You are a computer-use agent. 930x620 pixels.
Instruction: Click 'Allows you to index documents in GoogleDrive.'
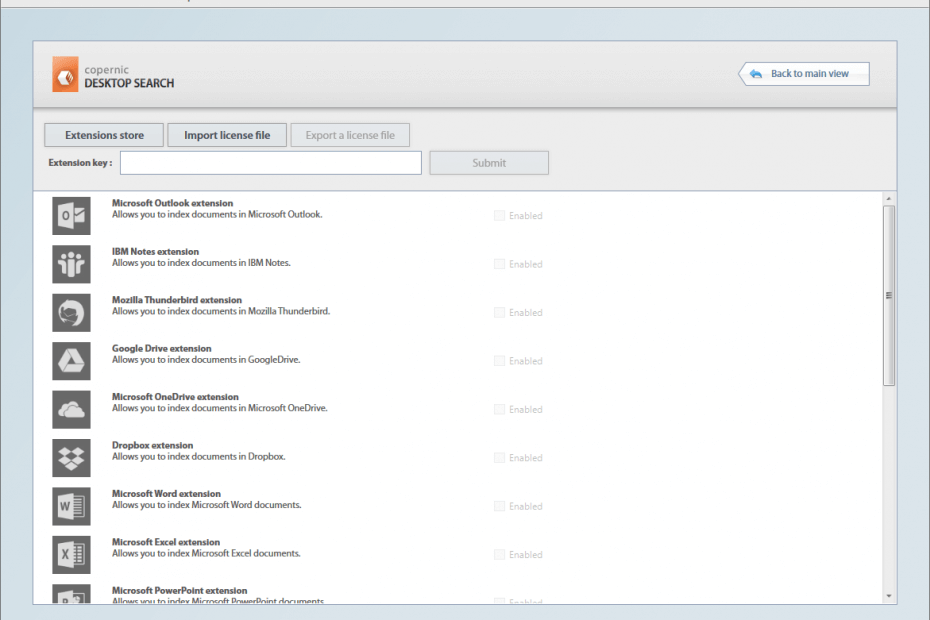(206, 360)
